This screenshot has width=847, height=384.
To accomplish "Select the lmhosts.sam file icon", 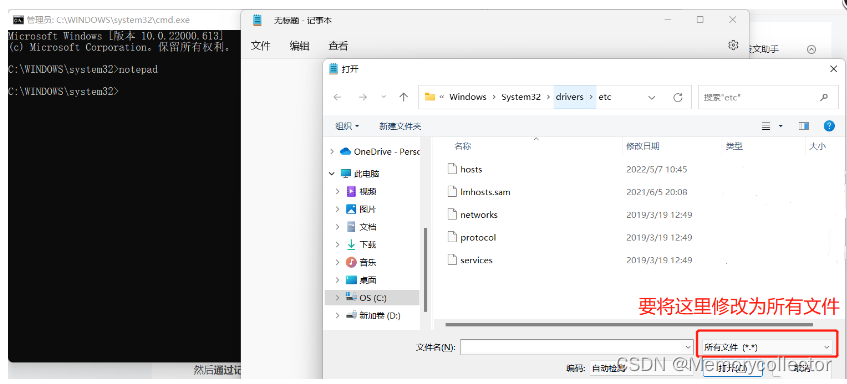I will tap(452, 192).
